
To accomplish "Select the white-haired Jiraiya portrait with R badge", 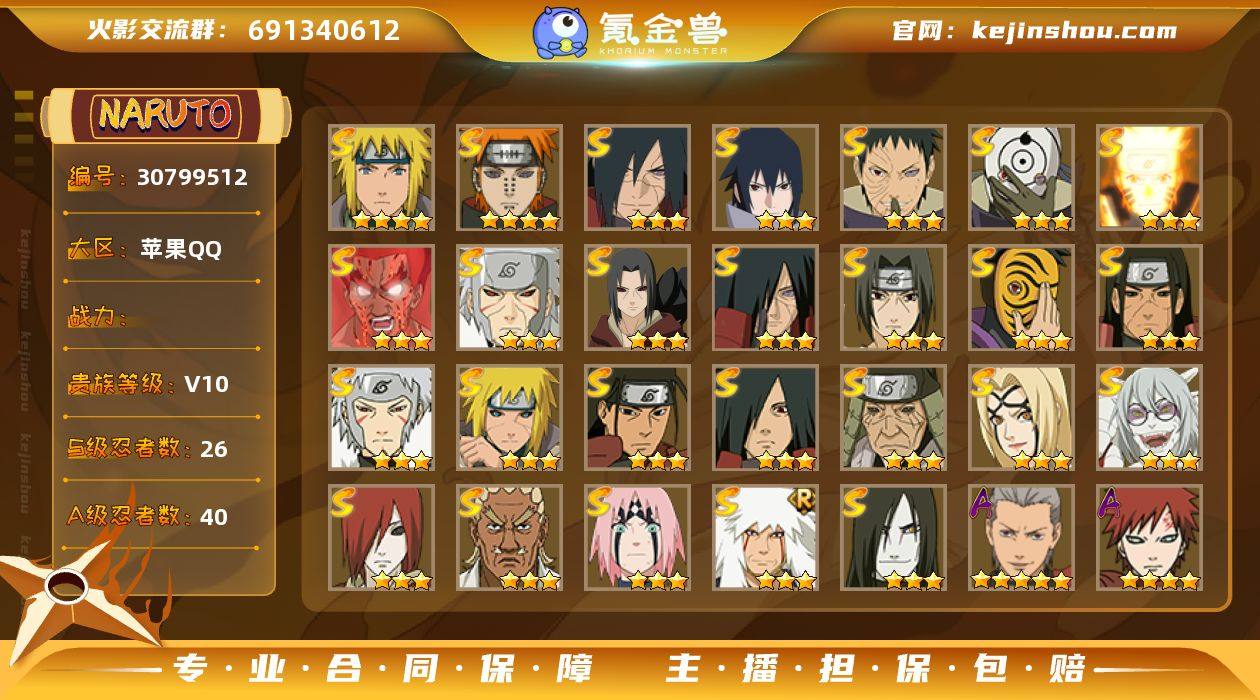I will 766,538.
